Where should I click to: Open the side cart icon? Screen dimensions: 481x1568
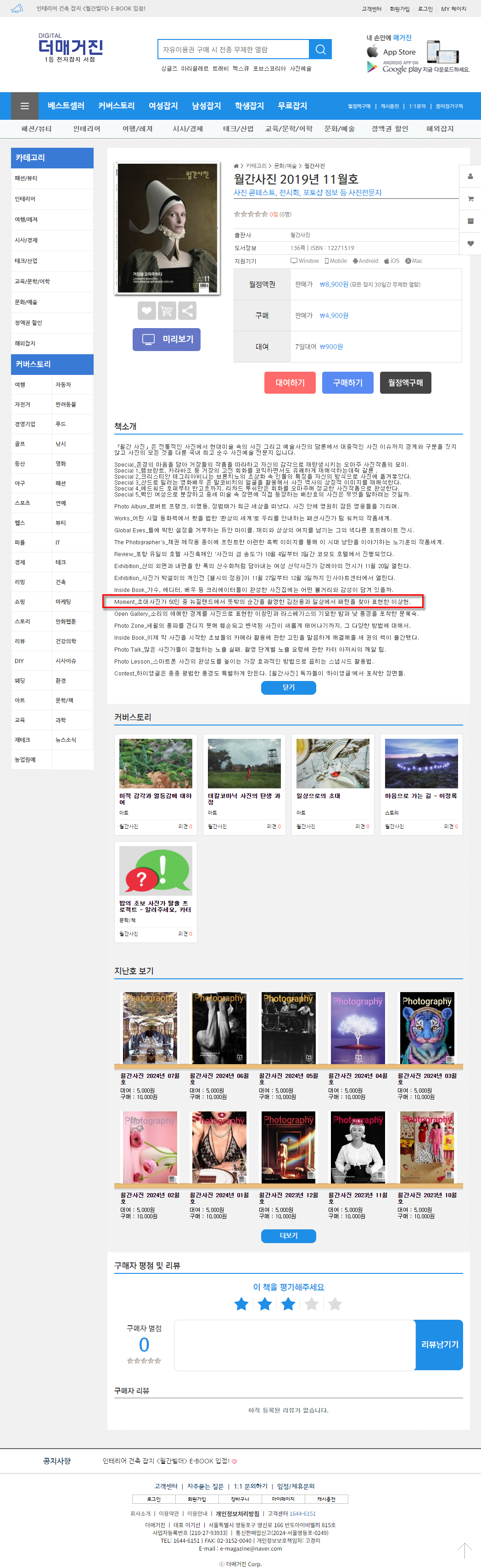470,199
